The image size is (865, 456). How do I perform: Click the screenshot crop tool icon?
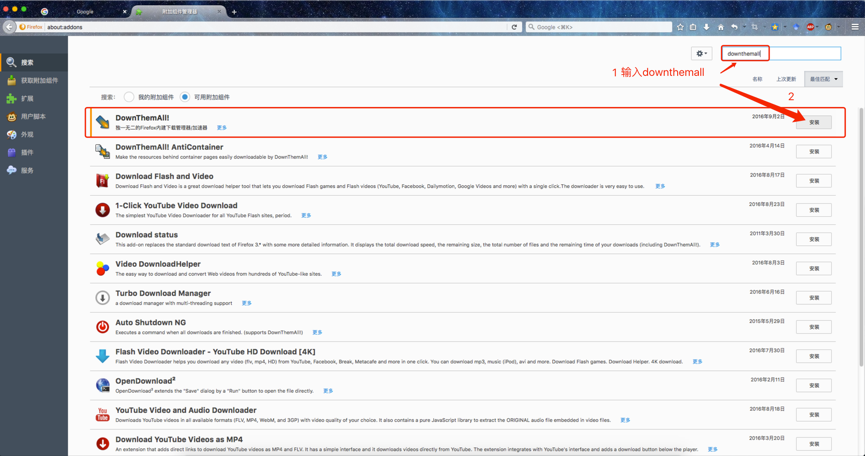(x=755, y=26)
